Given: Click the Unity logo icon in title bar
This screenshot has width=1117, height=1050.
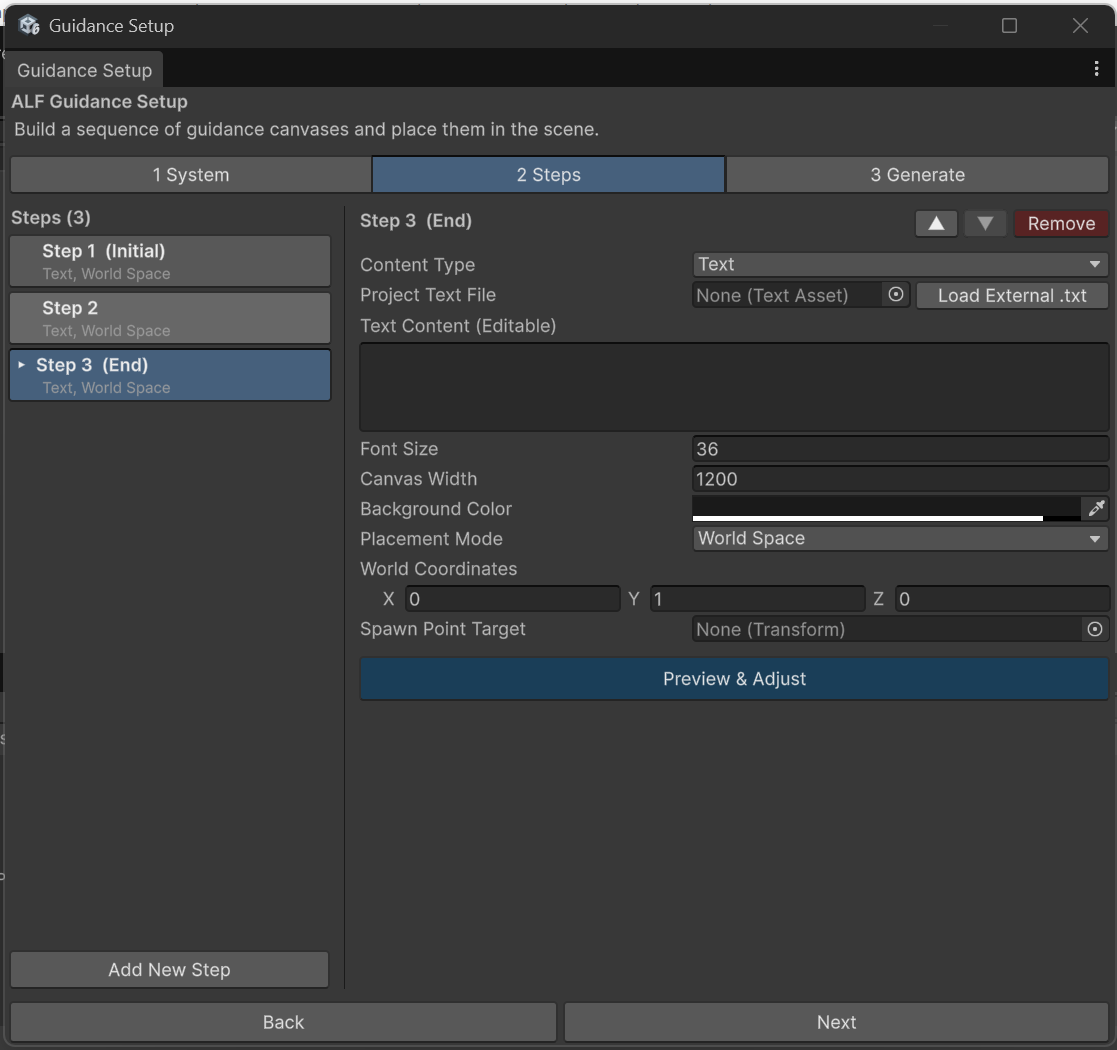Looking at the screenshot, I should tap(29, 26).
